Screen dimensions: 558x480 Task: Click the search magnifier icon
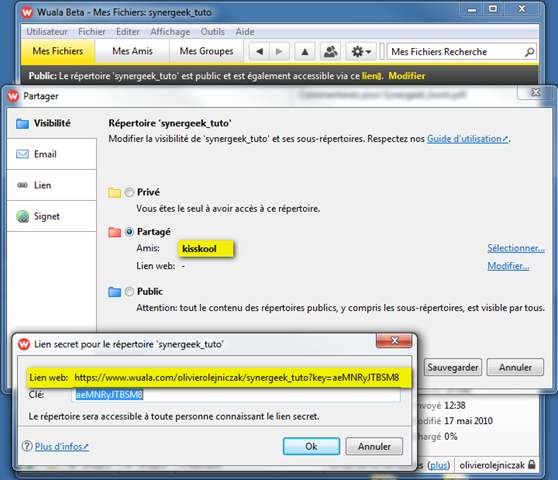529,52
